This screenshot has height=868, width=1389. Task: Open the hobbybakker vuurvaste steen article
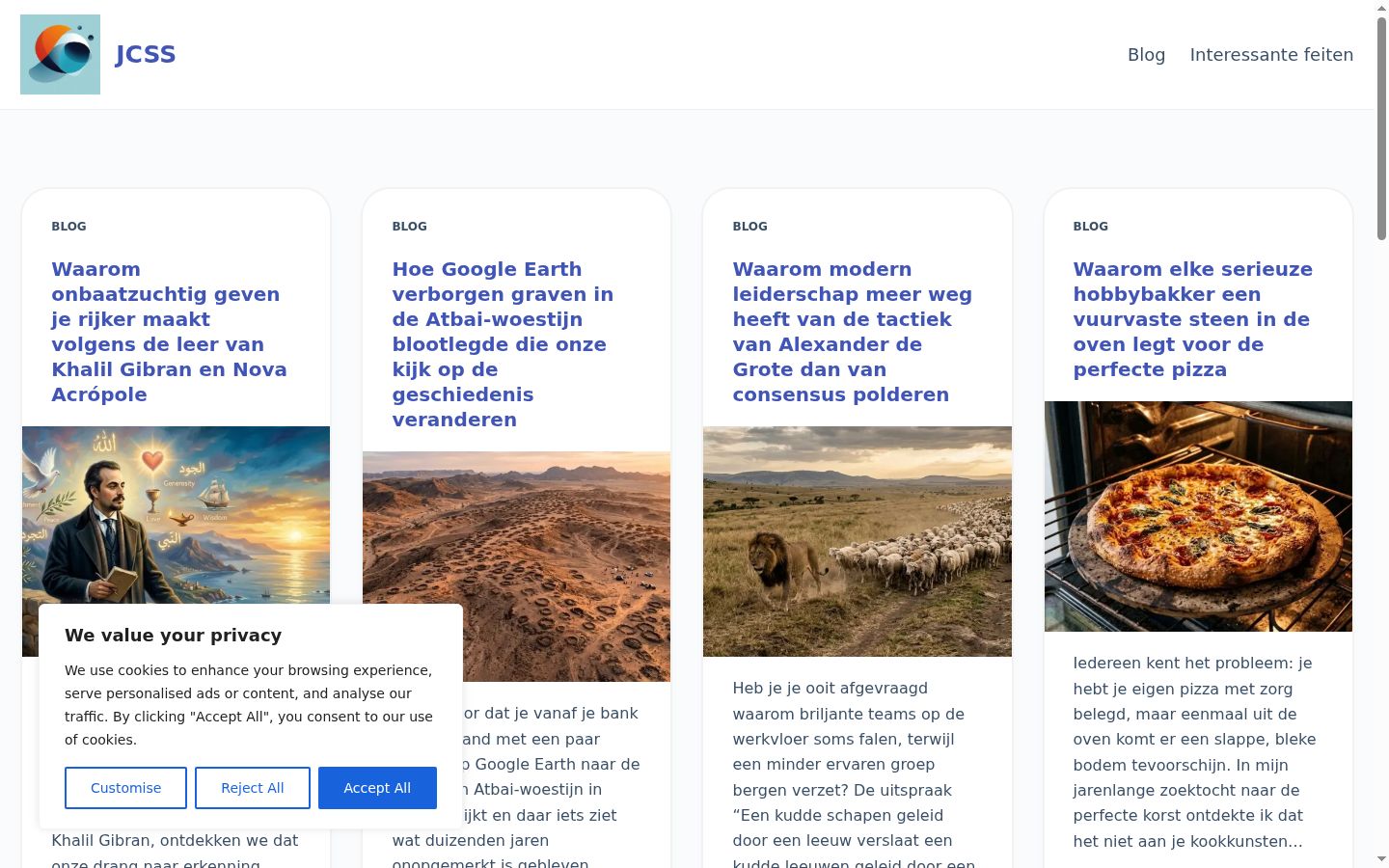pos(1193,319)
